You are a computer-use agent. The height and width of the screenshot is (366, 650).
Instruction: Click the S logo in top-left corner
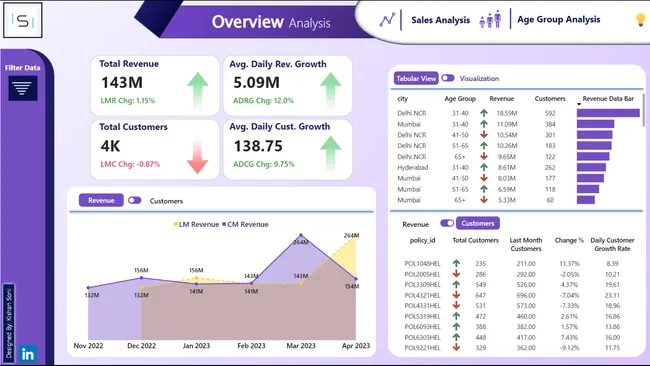pyautogui.click(x=23, y=20)
